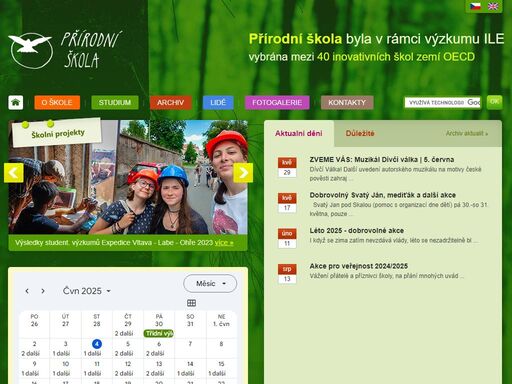Open the O ŠKOLE menu
The image size is (512, 384).
[57, 102]
